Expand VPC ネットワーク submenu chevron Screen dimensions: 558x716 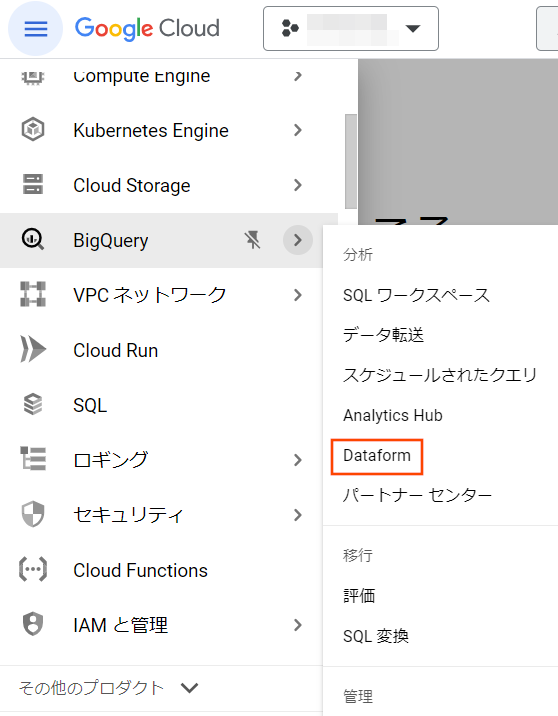298,295
